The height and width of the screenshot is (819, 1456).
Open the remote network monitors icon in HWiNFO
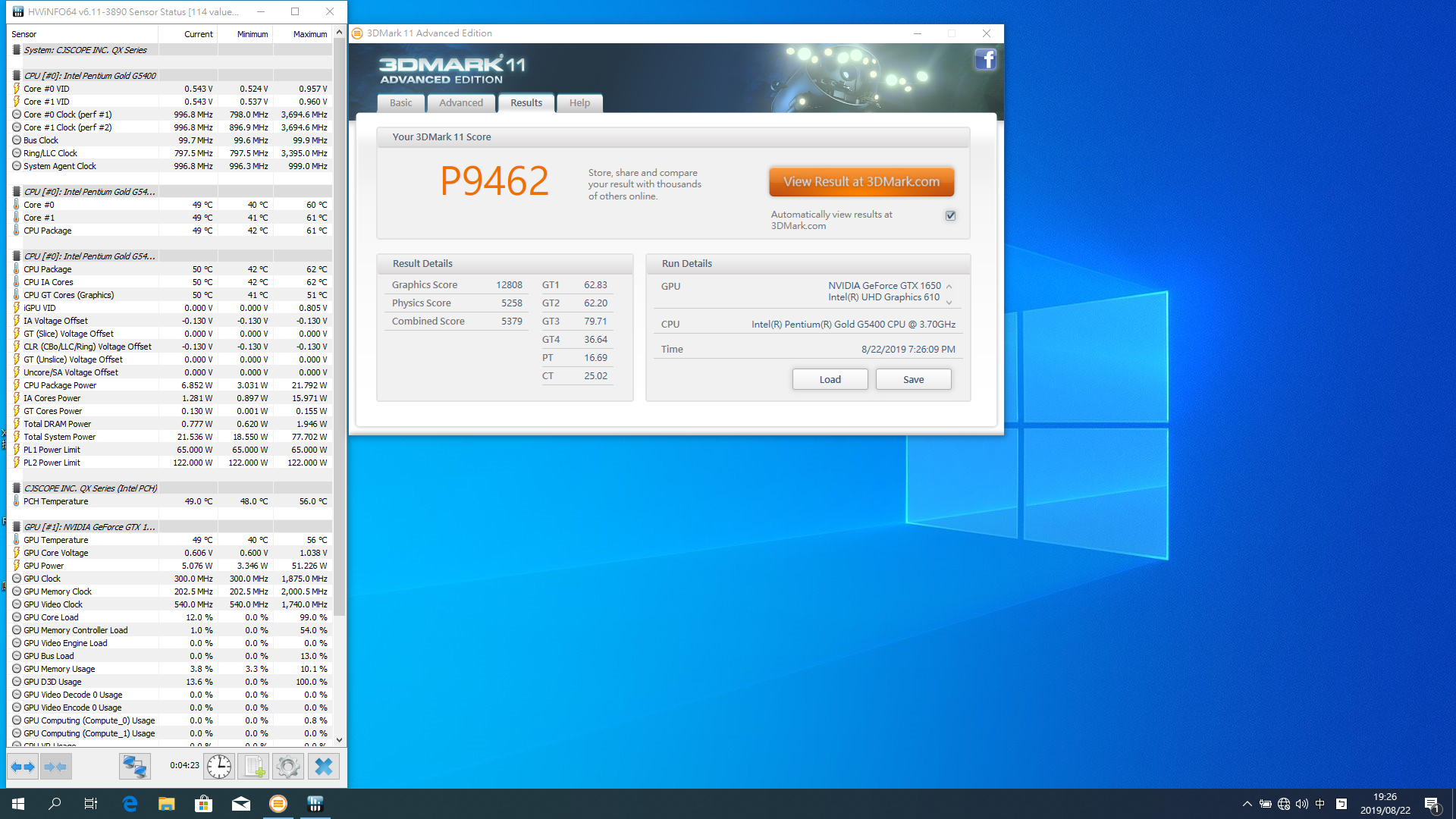point(135,767)
